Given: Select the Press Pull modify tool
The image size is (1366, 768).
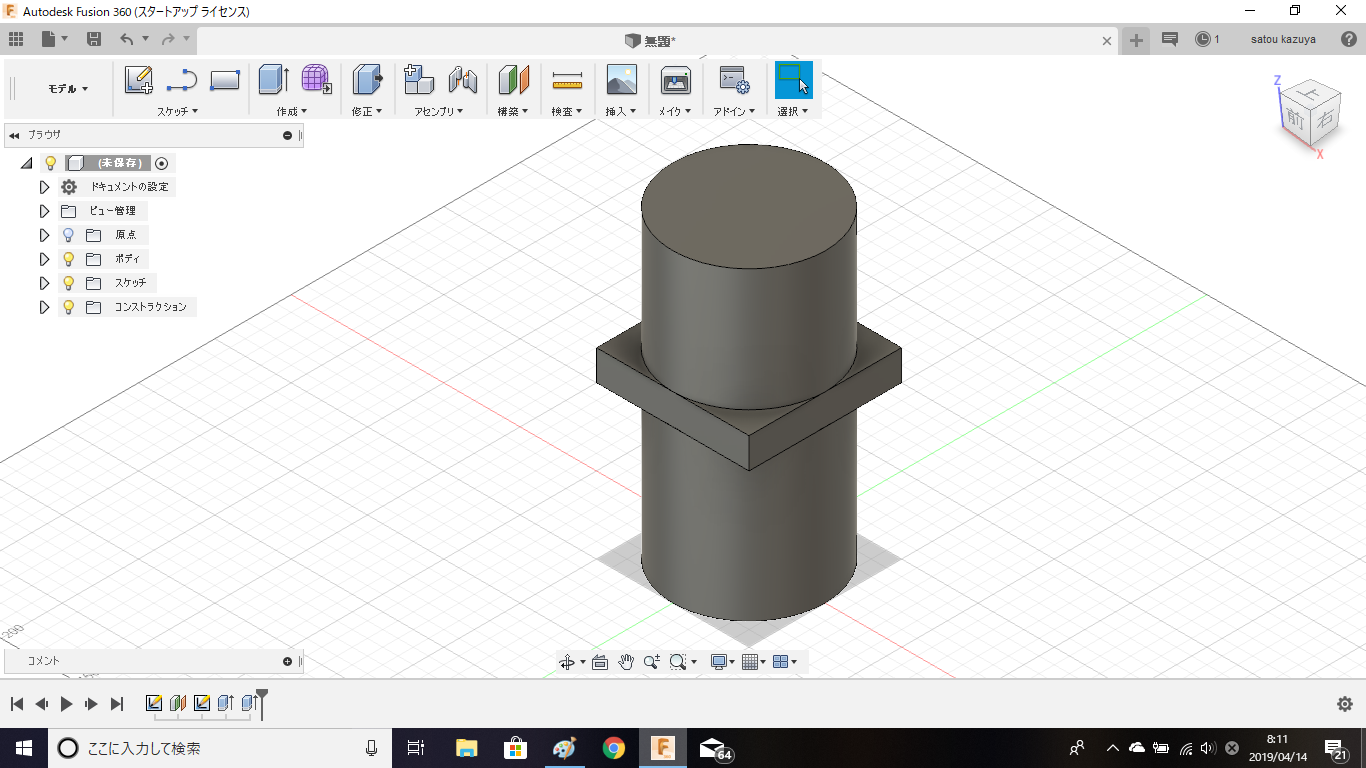Looking at the screenshot, I should 367,80.
